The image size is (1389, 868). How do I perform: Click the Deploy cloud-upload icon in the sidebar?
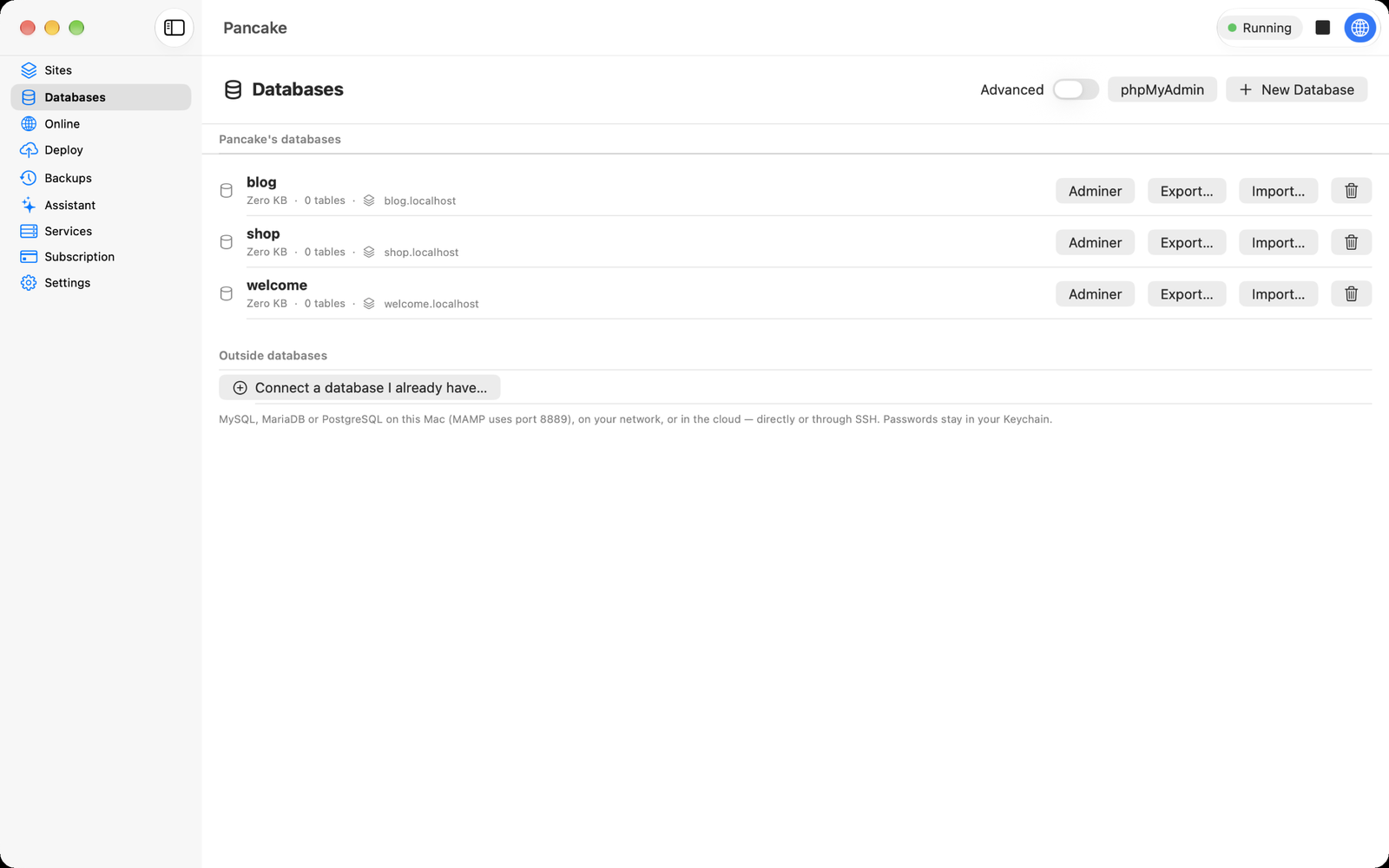click(x=29, y=150)
